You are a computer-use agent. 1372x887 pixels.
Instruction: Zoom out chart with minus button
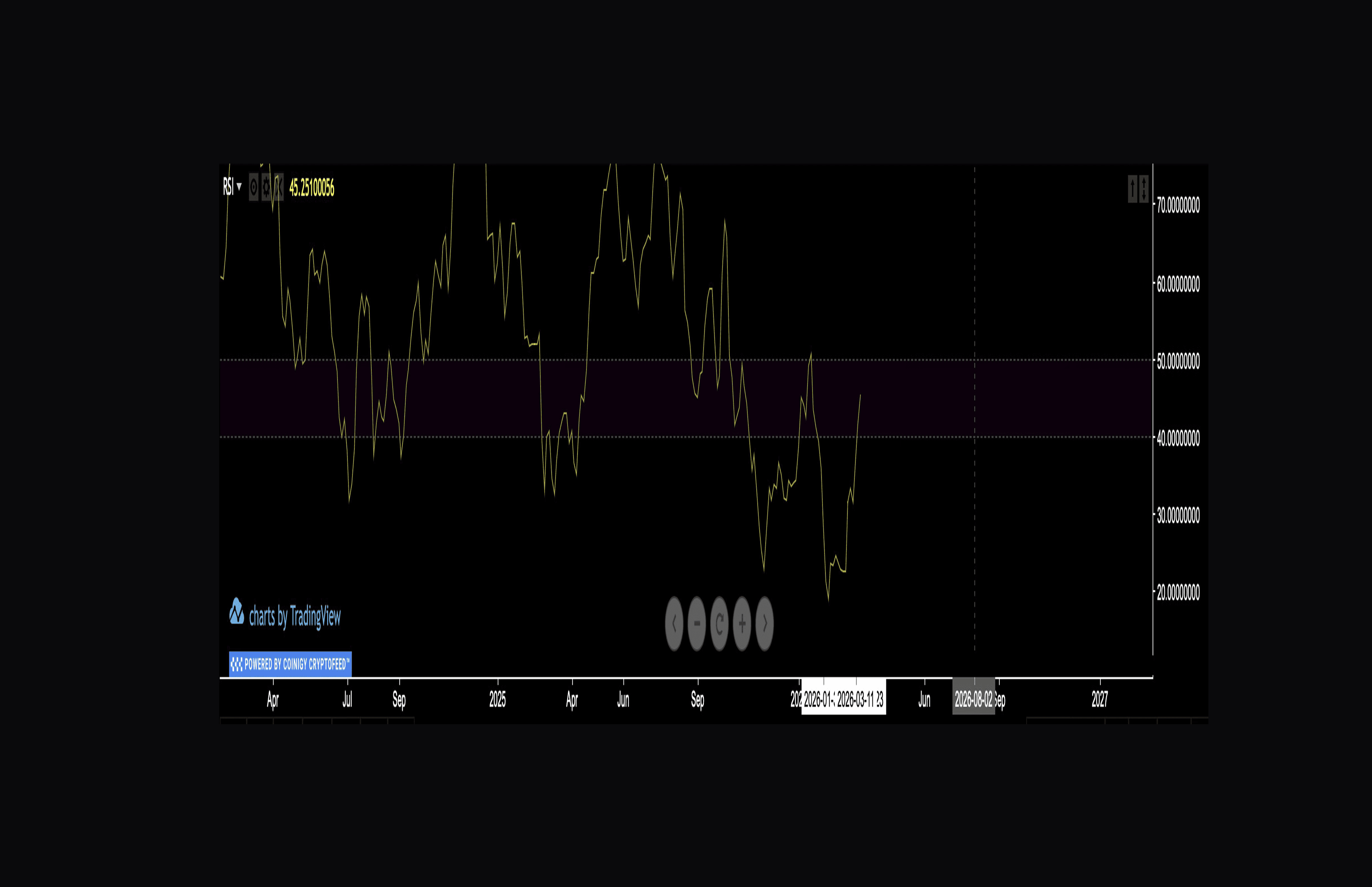[697, 623]
